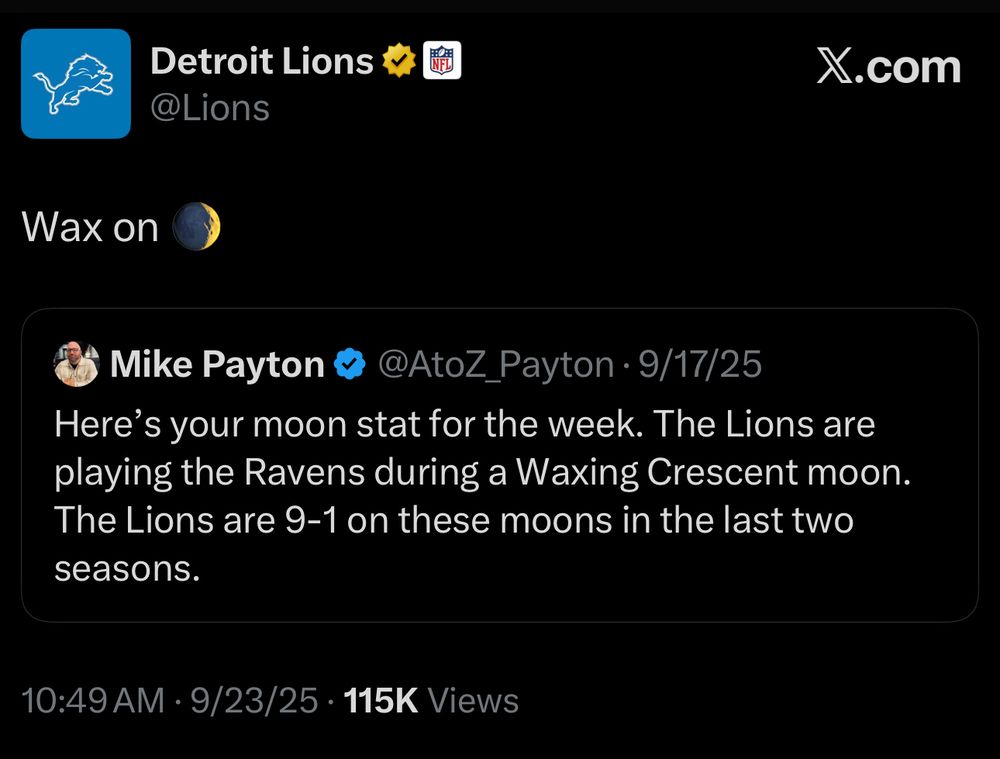Click the gold verified badge beside Detroit Lions

point(398,62)
